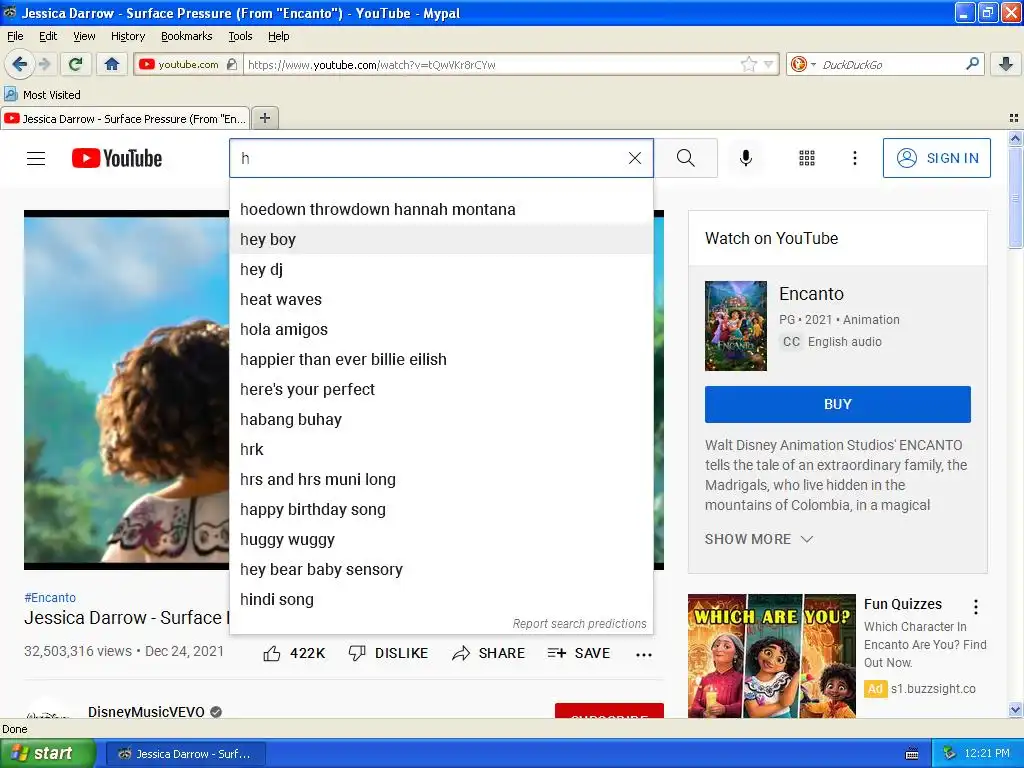Screen dimensions: 1024x768
Task: Save video to playlist
Action: click(579, 653)
